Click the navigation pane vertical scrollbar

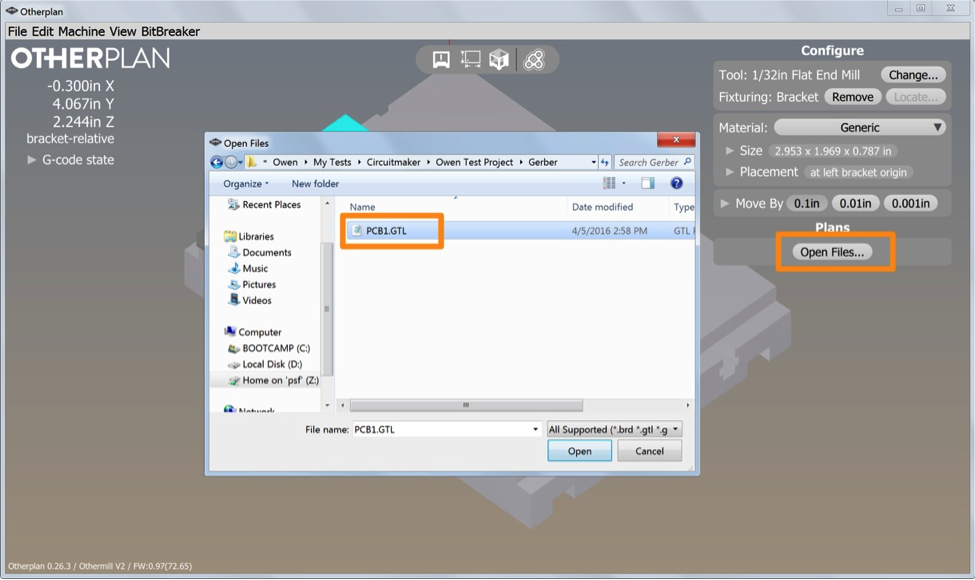pos(326,309)
